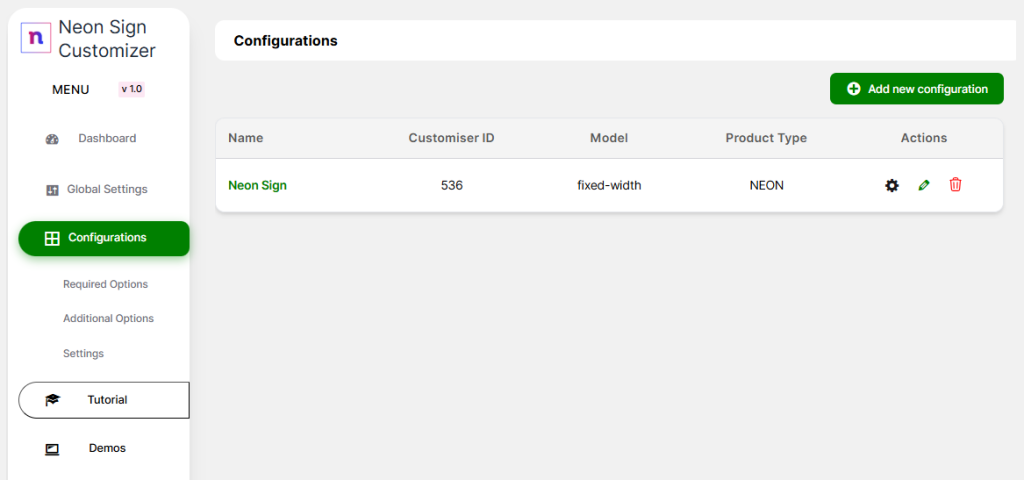Click the Global Settings sidebar icon
The image size is (1024, 480).
click(52, 190)
